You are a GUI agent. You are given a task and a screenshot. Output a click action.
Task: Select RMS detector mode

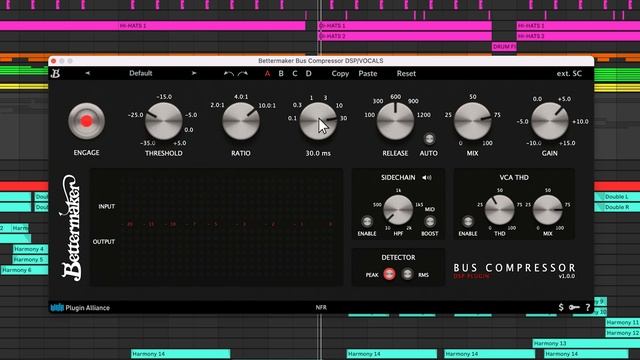tap(407, 274)
